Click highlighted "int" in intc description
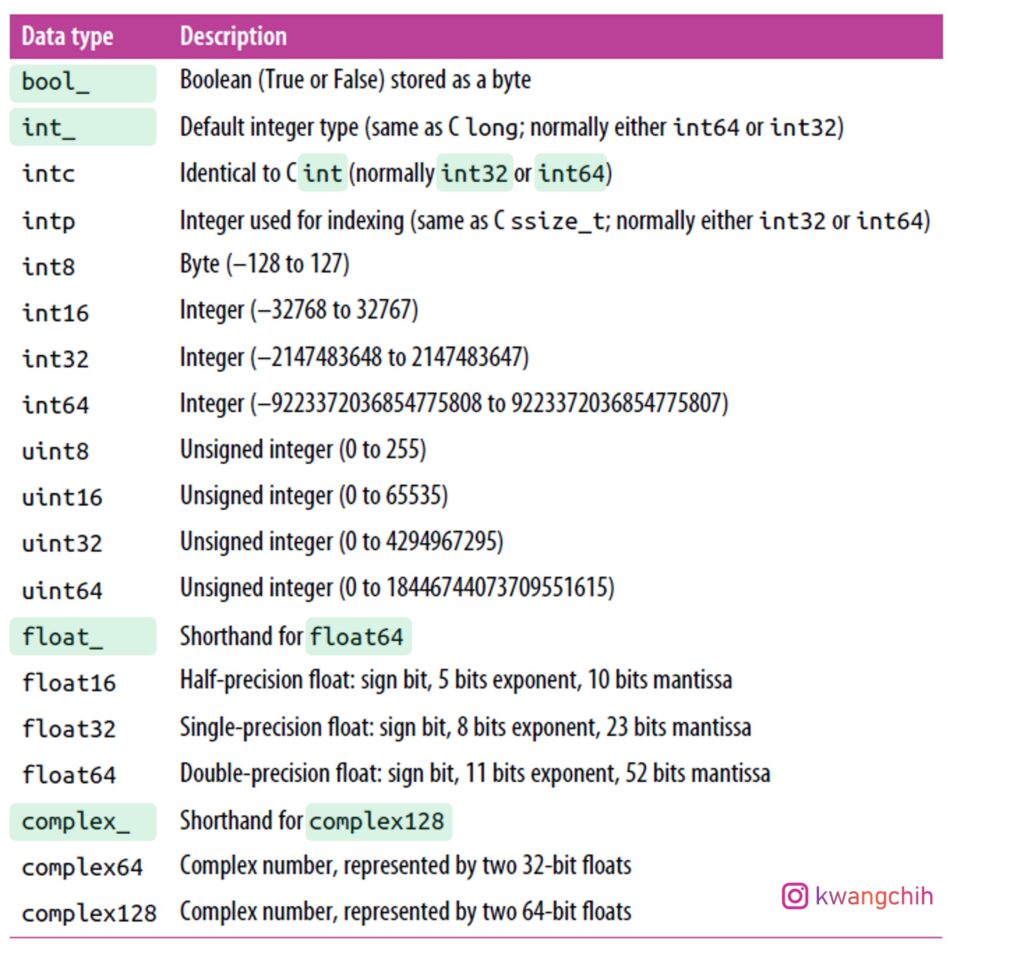Image resolution: width=1024 pixels, height=955 pixels. (x=322, y=174)
